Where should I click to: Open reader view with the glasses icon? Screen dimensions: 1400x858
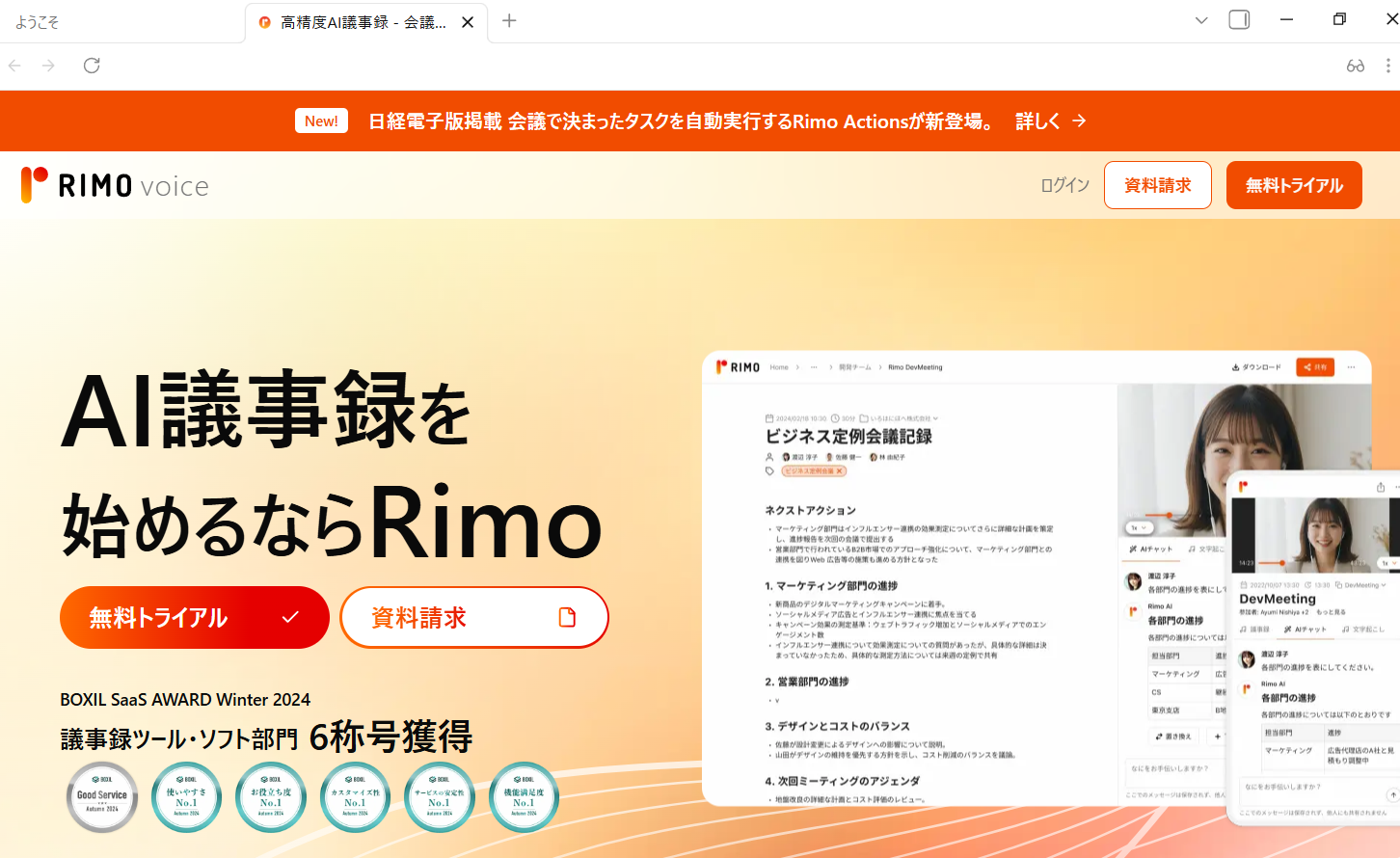coord(1356,66)
